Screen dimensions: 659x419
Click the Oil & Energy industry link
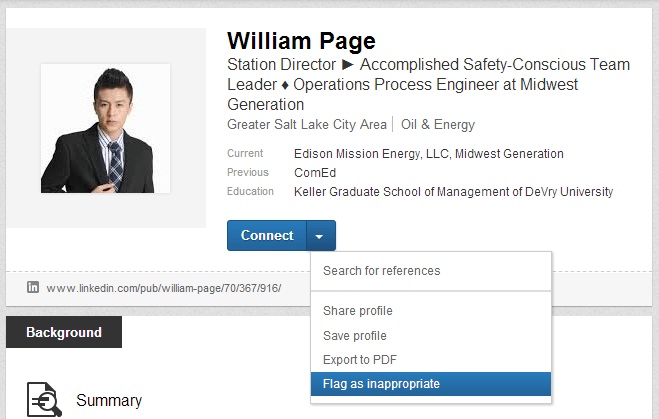(438, 125)
